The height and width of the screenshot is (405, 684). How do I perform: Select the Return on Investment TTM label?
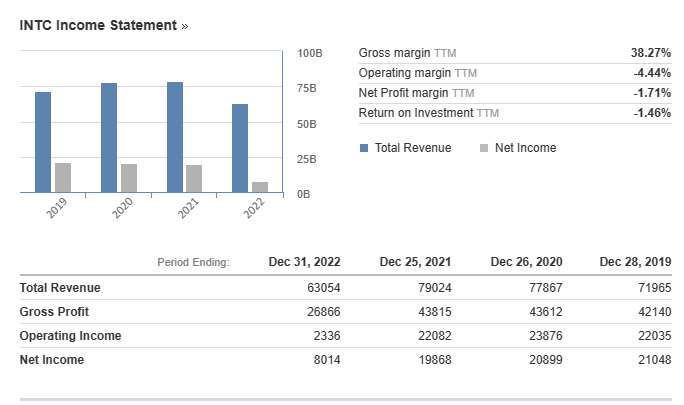click(429, 113)
